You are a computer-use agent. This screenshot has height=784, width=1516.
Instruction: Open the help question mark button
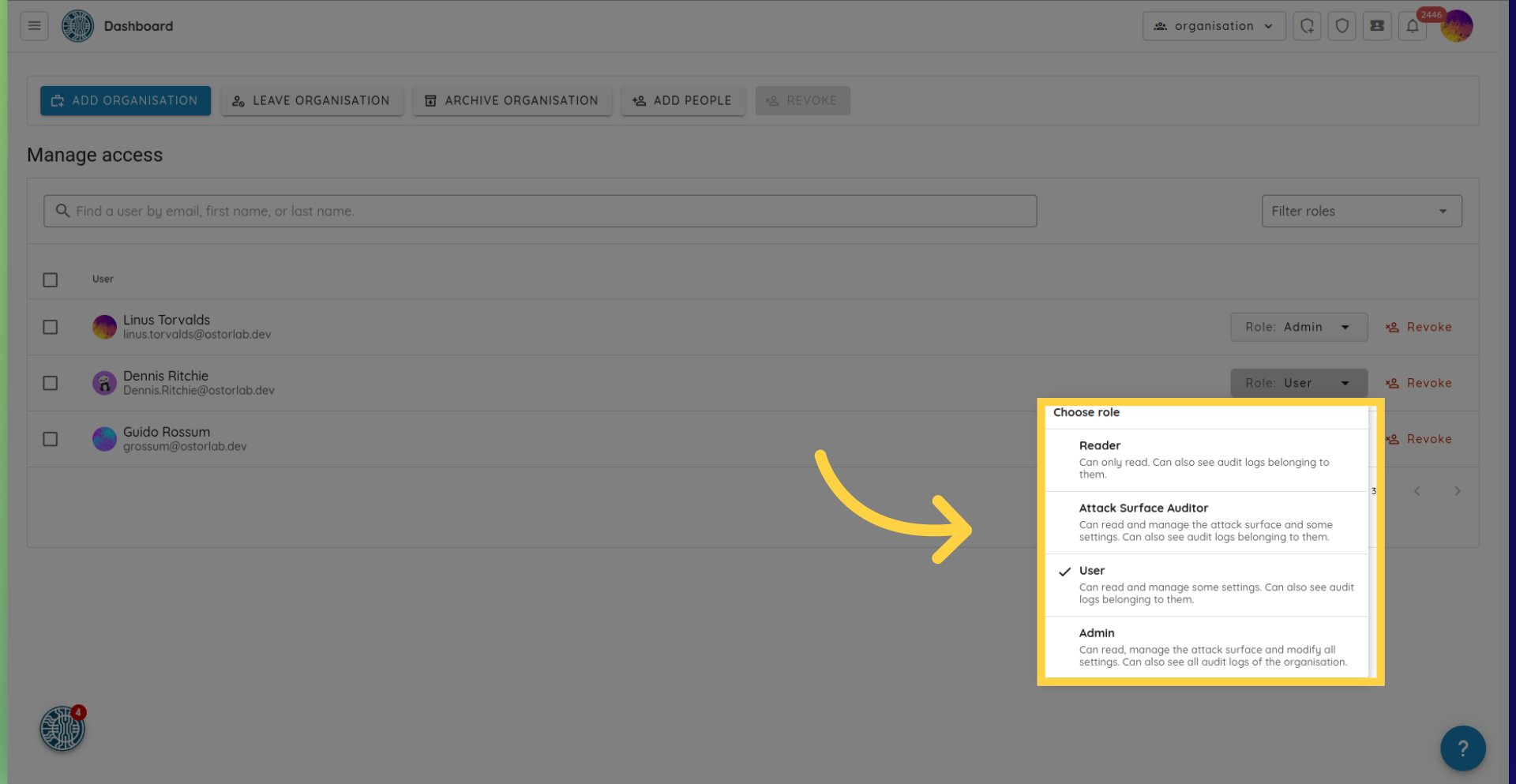[x=1463, y=748]
